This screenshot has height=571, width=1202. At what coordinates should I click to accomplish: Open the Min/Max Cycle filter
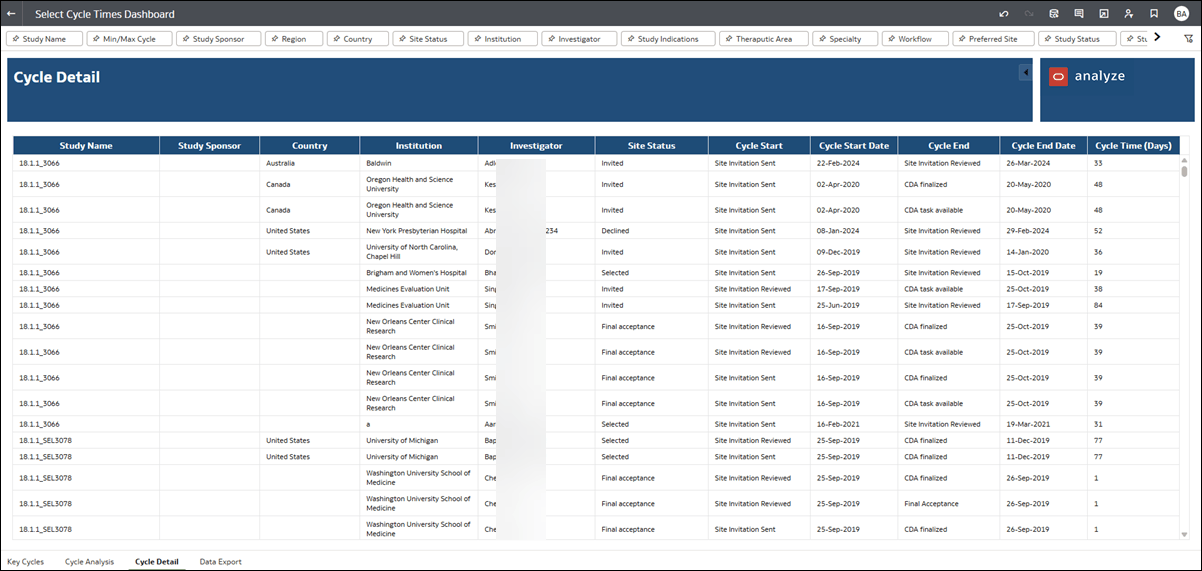129,39
